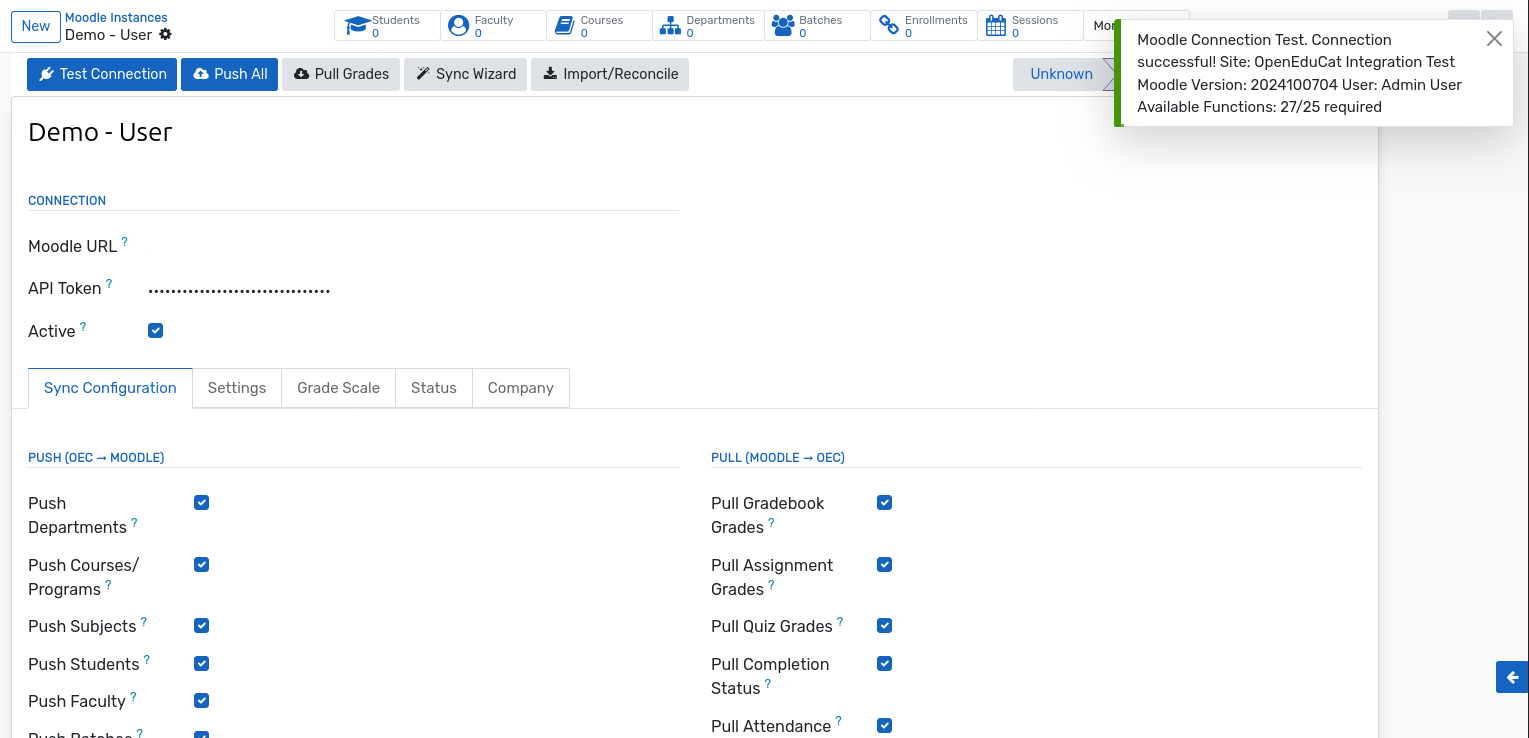Toggle Push Departments checkbox
This screenshot has width=1529, height=738.
[201, 502]
